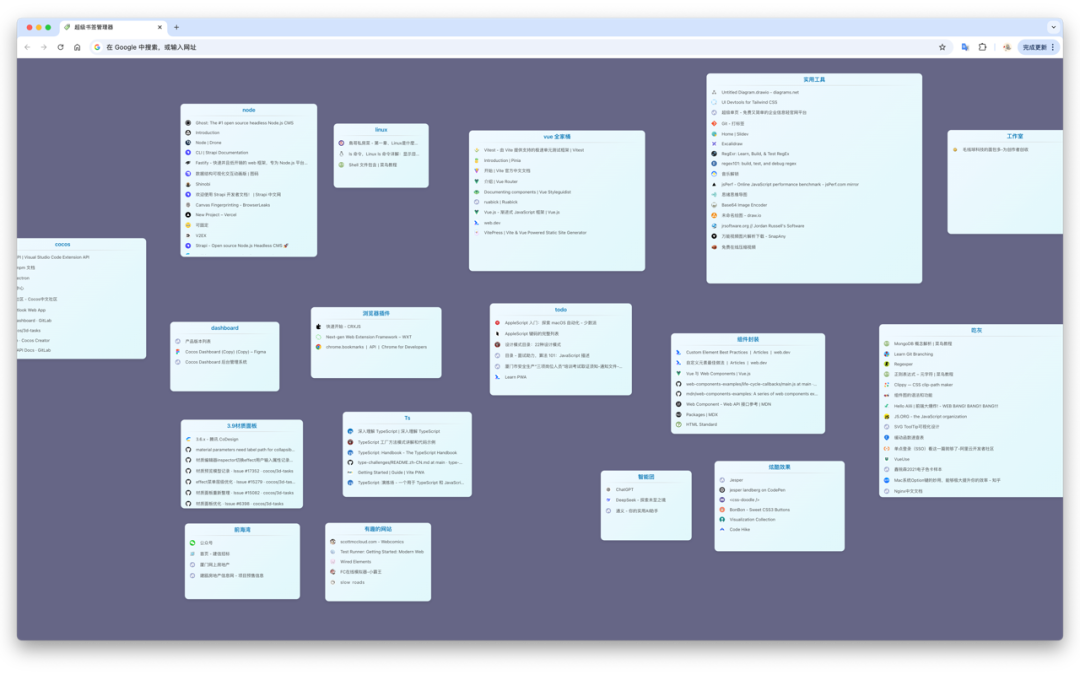Open the V2EX bookmark in node card

pos(201,236)
